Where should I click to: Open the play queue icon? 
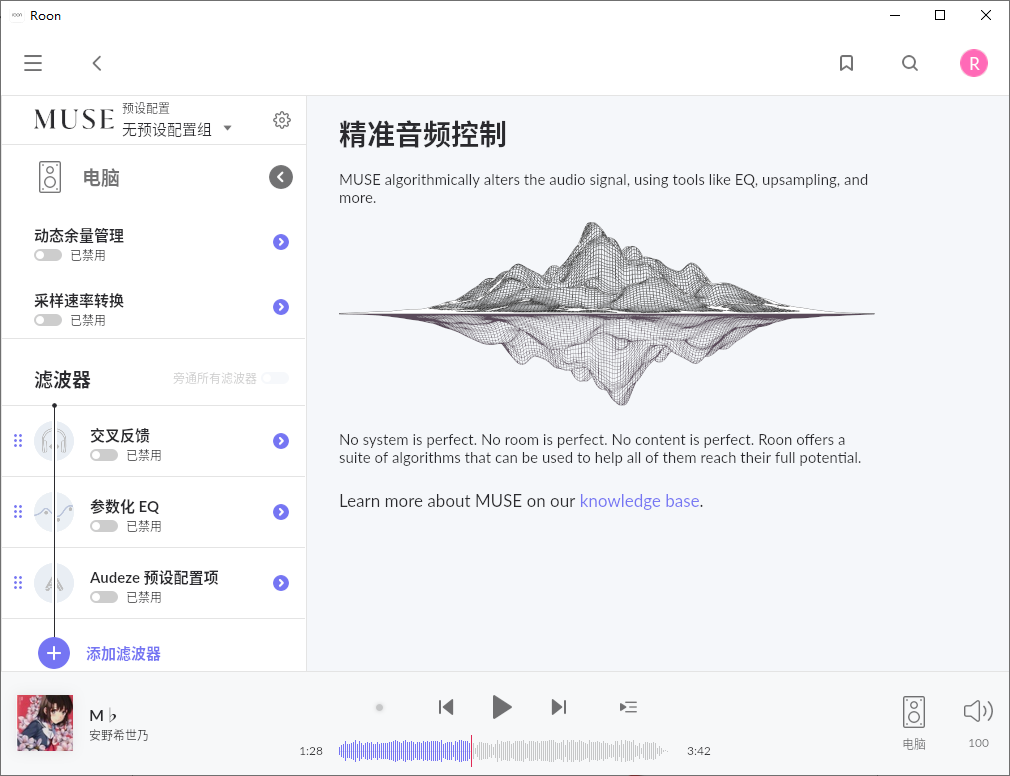tap(628, 707)
